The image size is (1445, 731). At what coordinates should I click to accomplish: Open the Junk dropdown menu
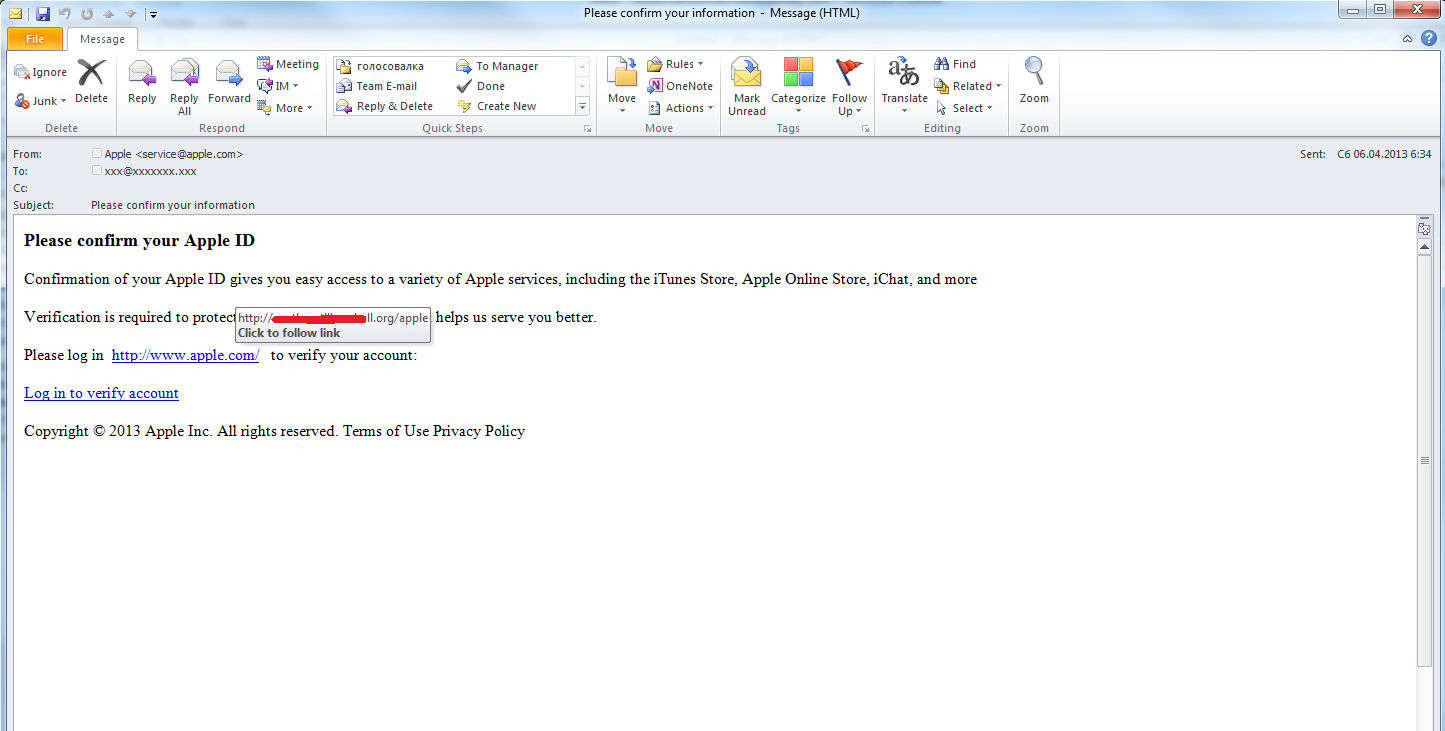[x=40, y=101]
